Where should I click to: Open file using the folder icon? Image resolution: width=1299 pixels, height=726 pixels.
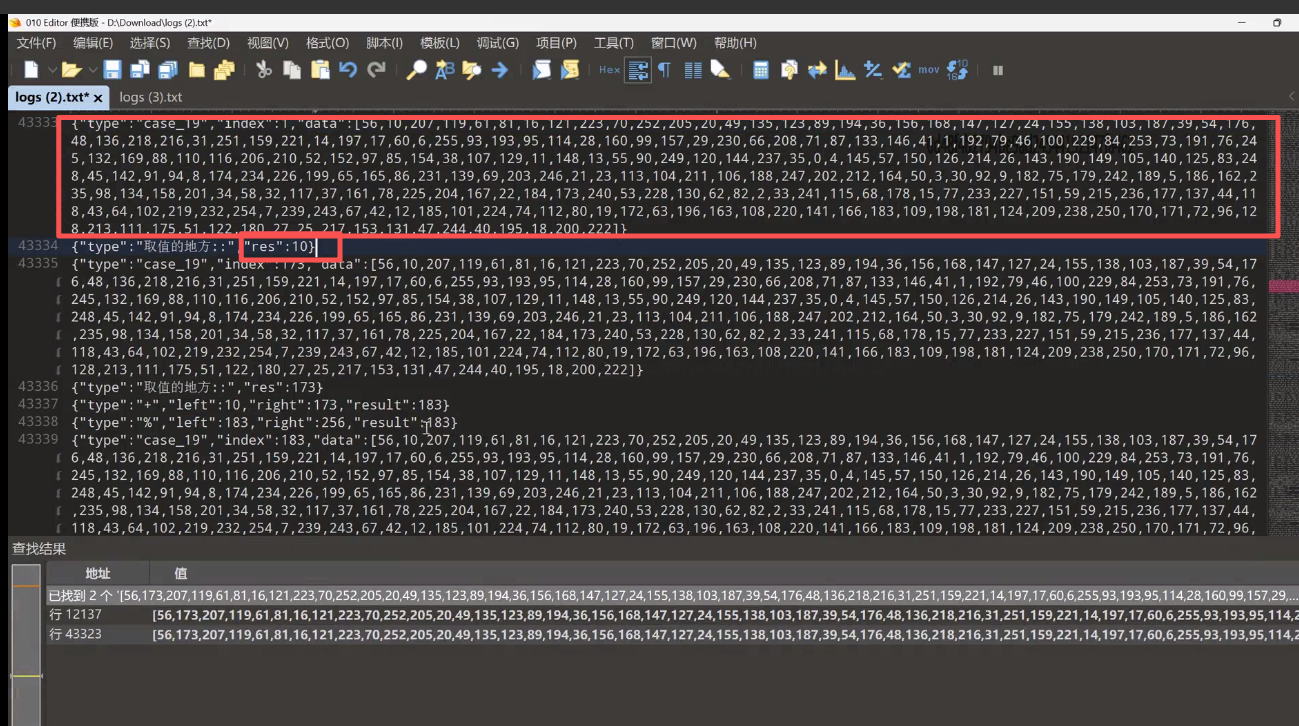coord(71,70)
